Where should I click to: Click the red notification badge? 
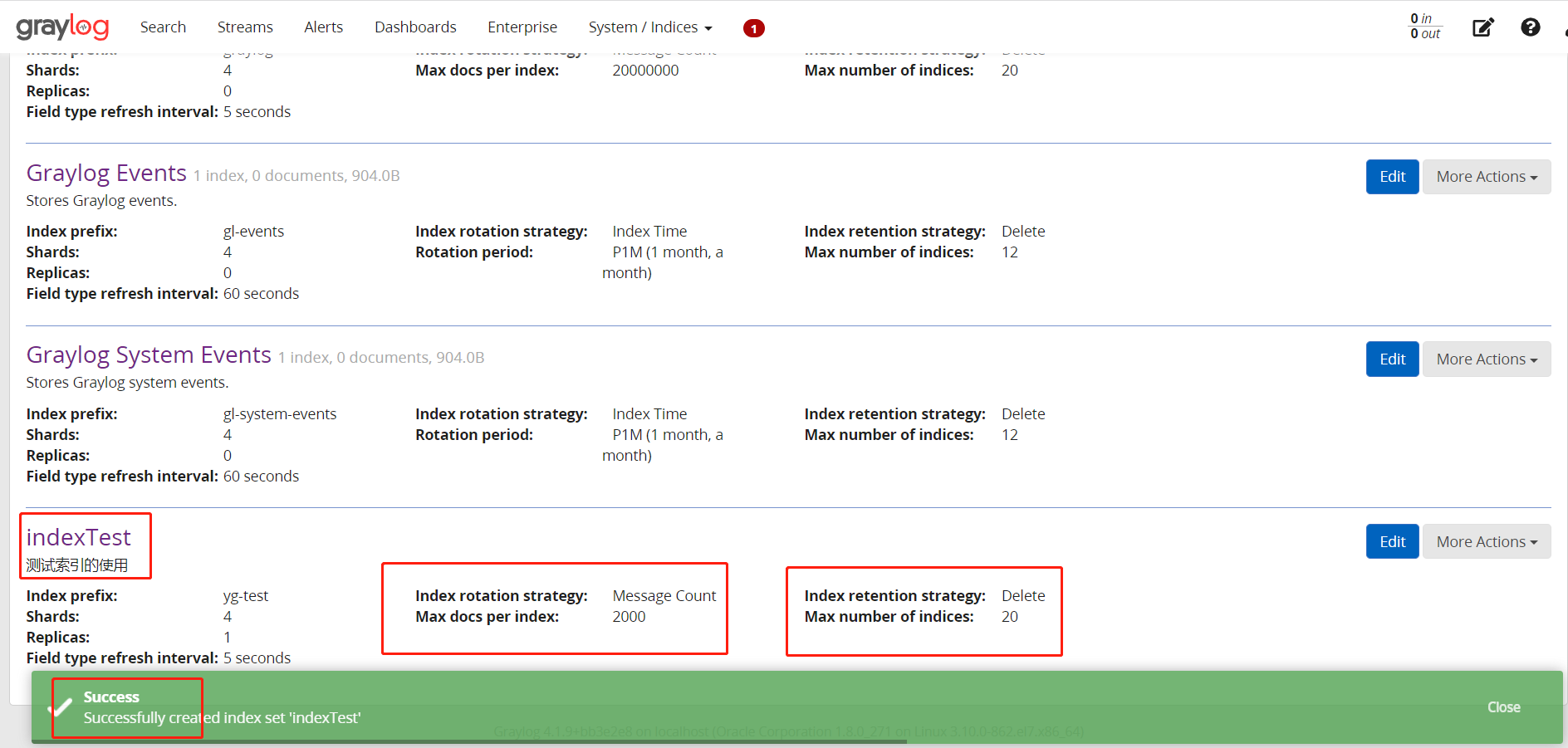[x=753, y=28]
